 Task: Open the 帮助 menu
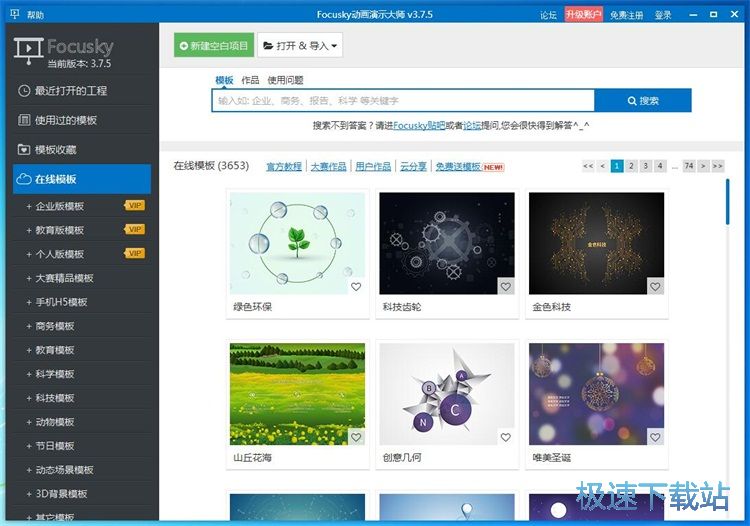pyautogui.click(x=35, y=15)
